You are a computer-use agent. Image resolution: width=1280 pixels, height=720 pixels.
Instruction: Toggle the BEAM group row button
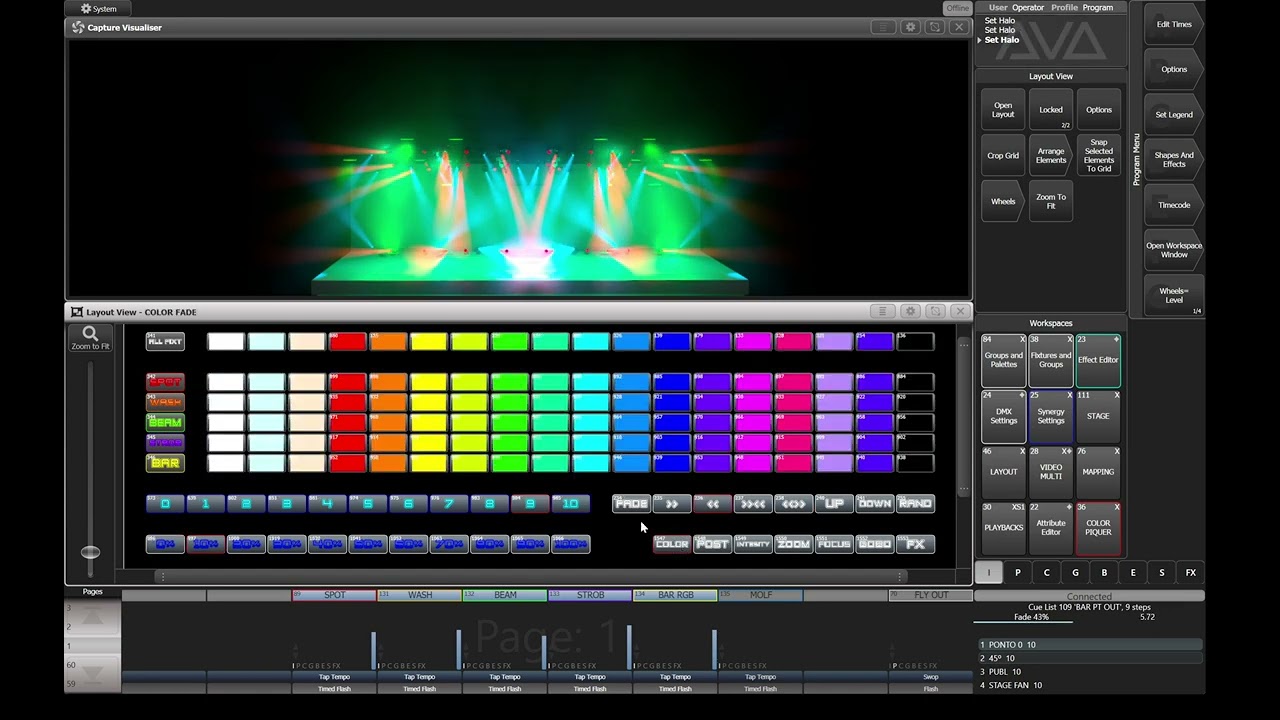coord(165,423)
